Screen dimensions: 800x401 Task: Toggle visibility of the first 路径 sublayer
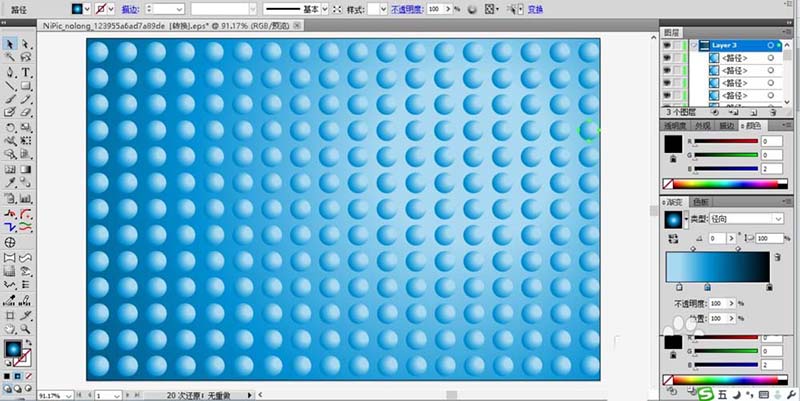click(x=668, y=58)
